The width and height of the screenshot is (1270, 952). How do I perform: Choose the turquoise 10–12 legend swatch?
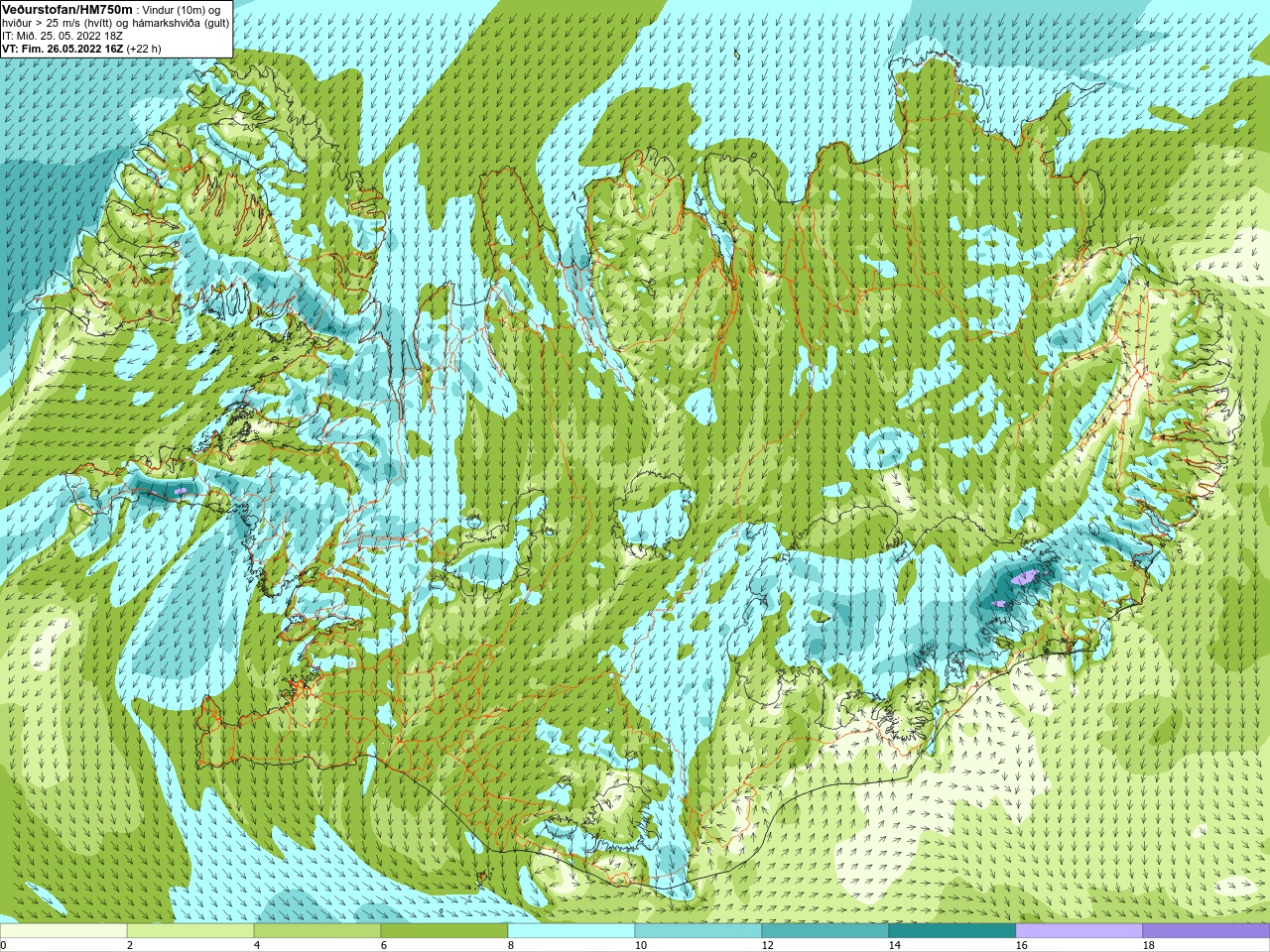(x=698, y=931)
